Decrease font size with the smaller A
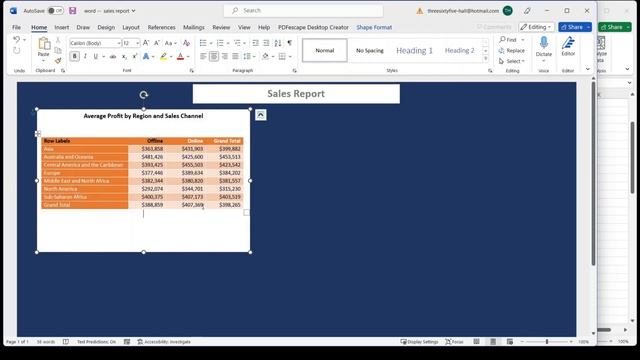This screenshot has width=640, height=360. click(157, 43)
